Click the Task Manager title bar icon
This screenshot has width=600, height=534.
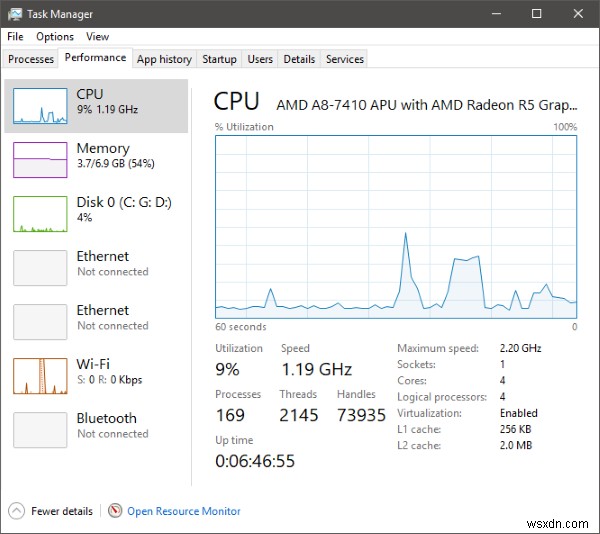(x=15, y=14)
